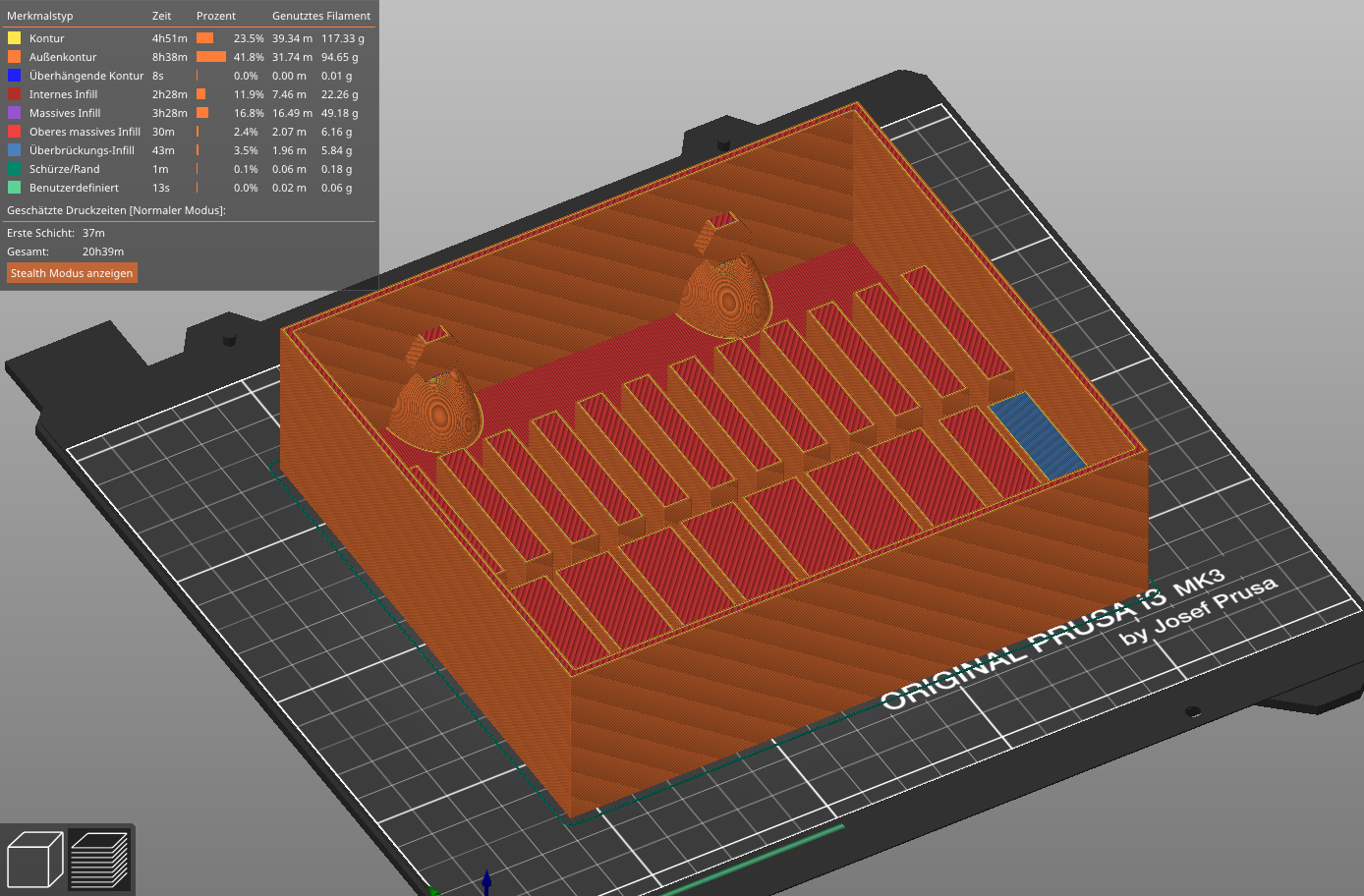Image resolution: width=1364 pixels, height=896 pixels.
Task: Click the blue bridging infill patch on model
Action: pyautogui.click(x=1037, y=436)
